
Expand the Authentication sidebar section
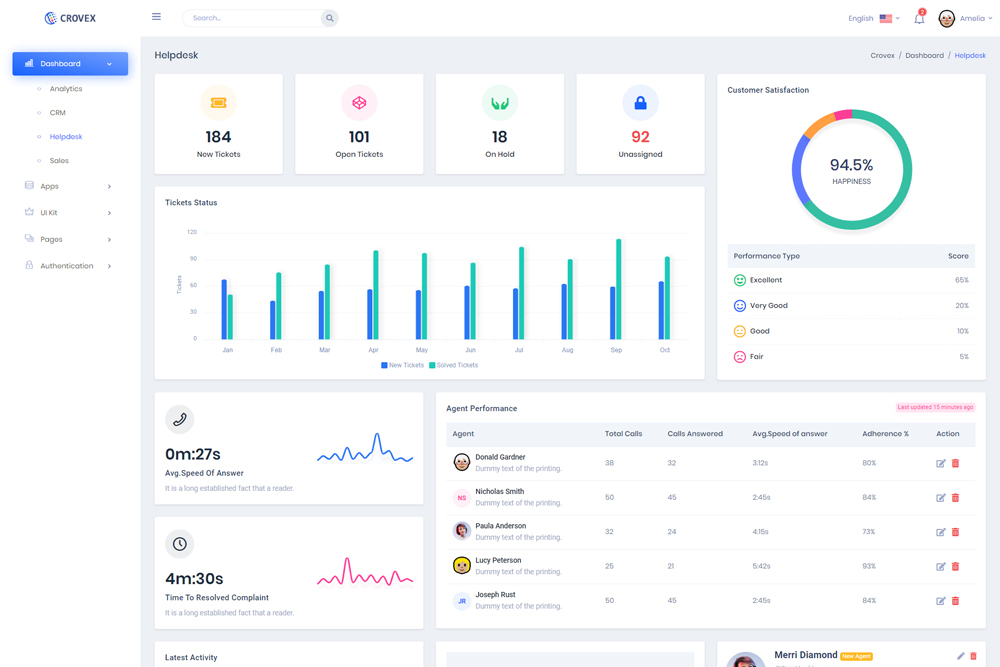68,266
